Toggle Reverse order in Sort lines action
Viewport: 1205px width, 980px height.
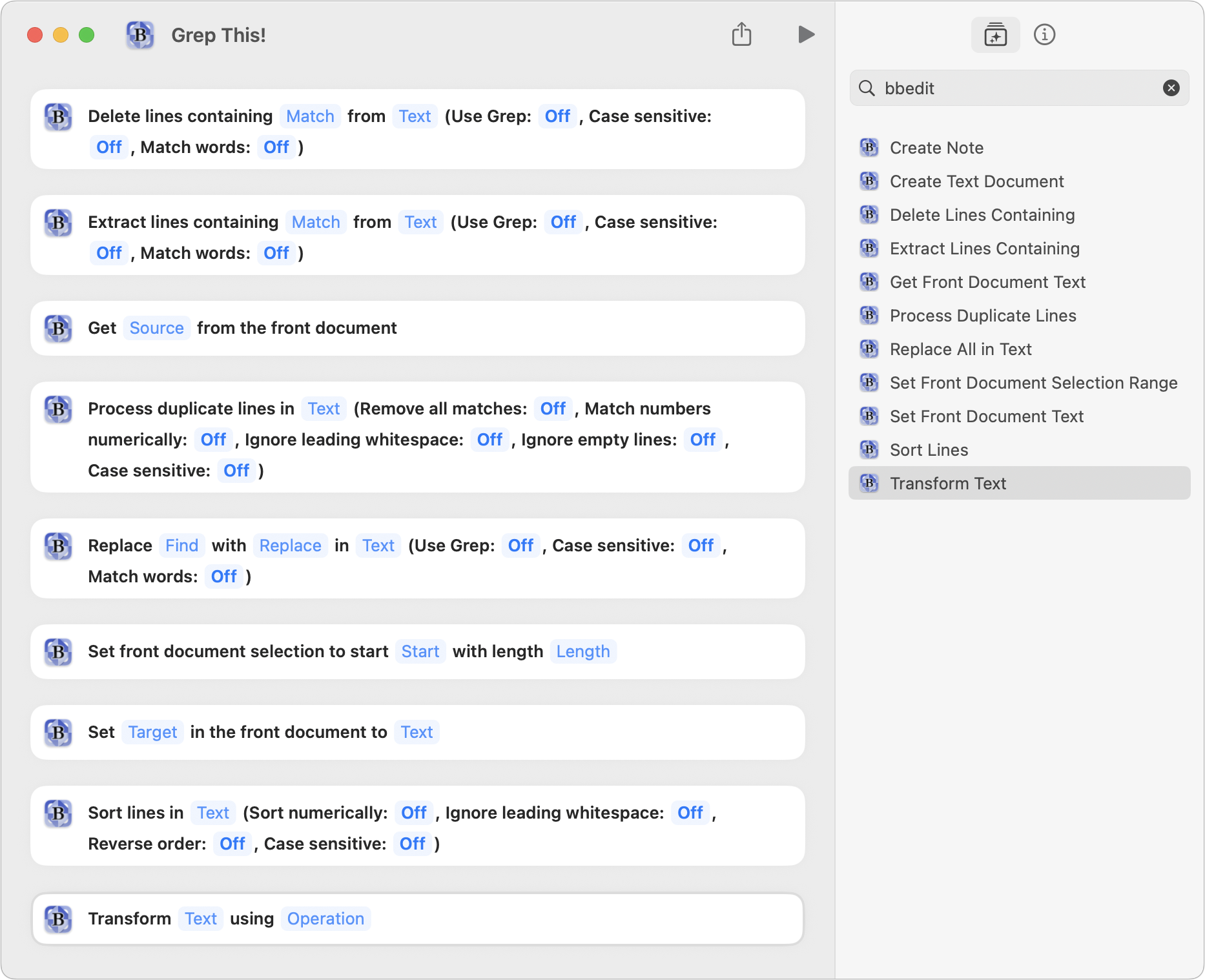pos(232,844)
